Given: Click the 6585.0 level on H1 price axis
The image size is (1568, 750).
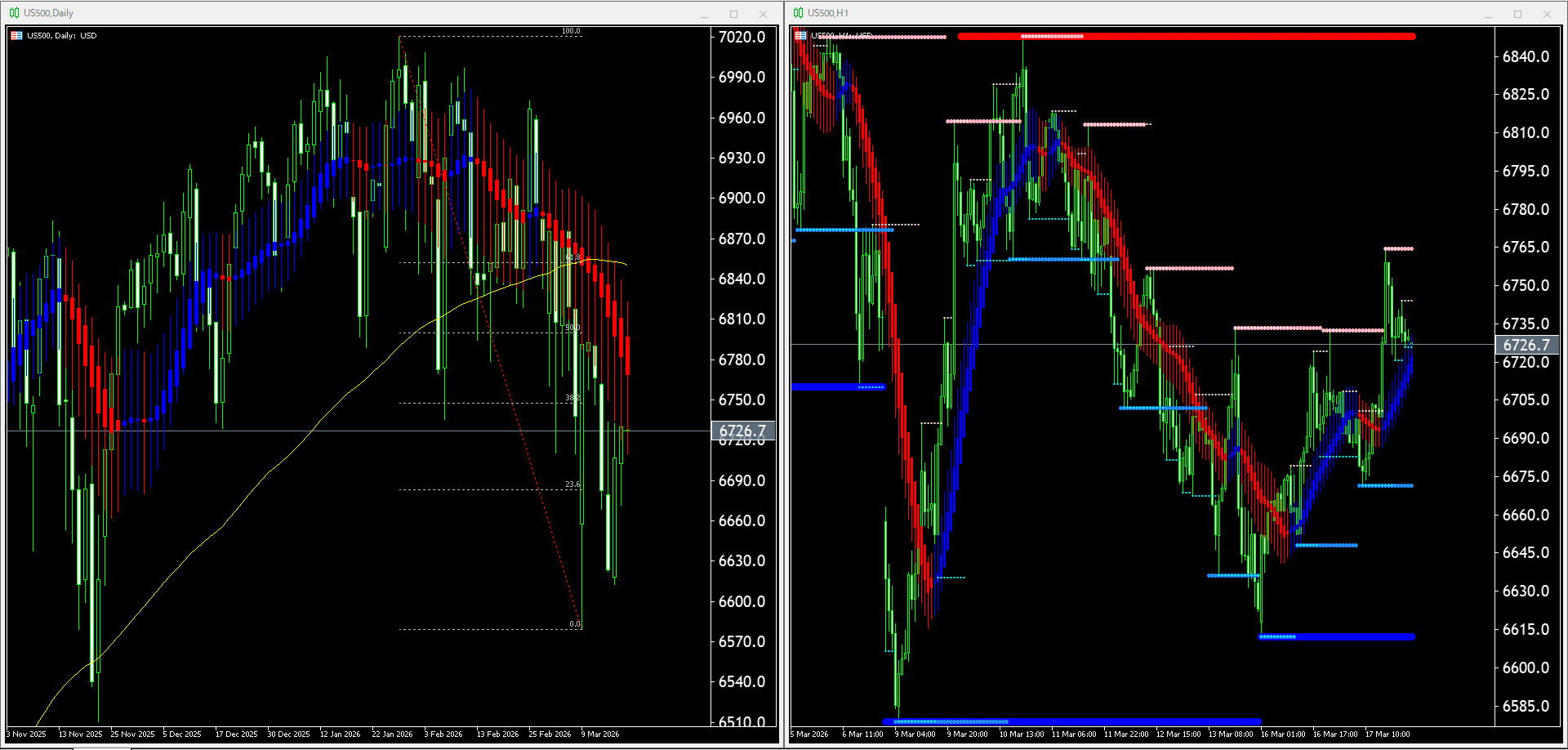Looking at the screenshot, I should [1526, 706].
